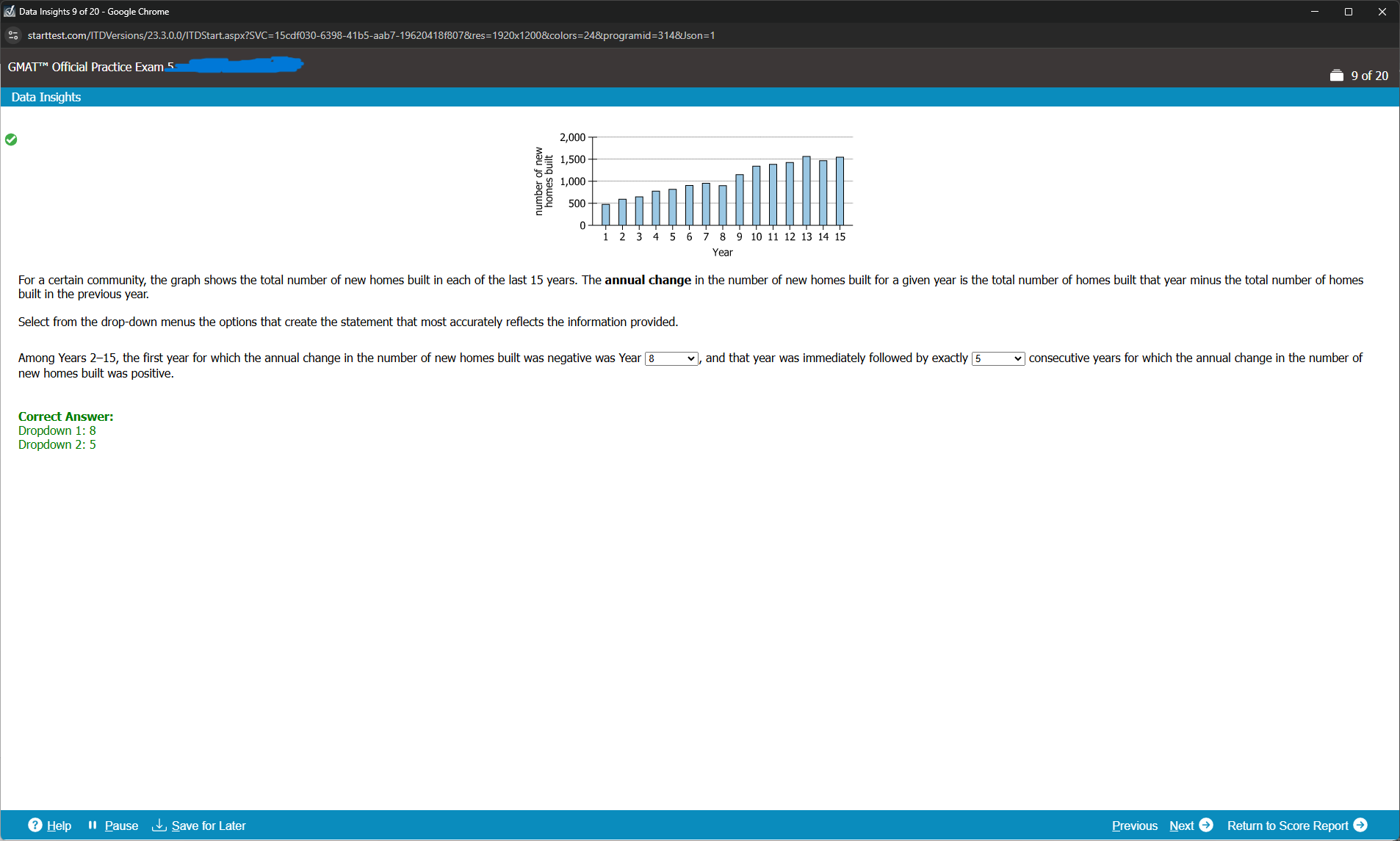Open the Year dropdown showing 8
1400x841 pixels.
pos(671,358)
